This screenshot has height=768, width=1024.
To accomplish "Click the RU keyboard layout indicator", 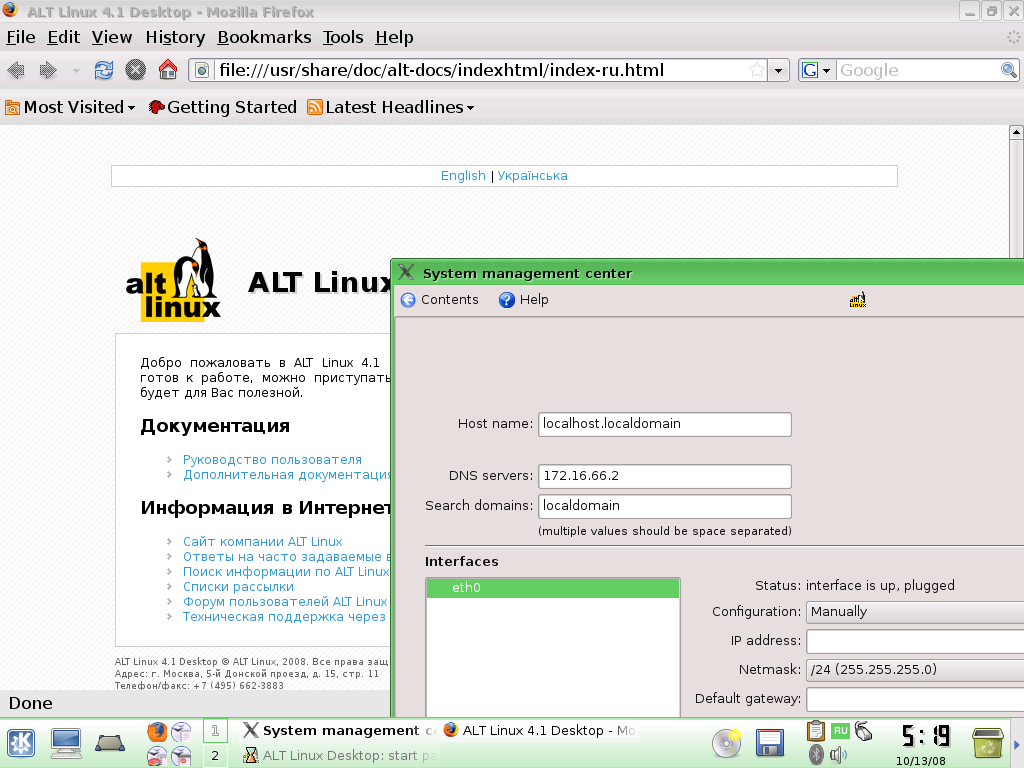I will pos(840,731).
